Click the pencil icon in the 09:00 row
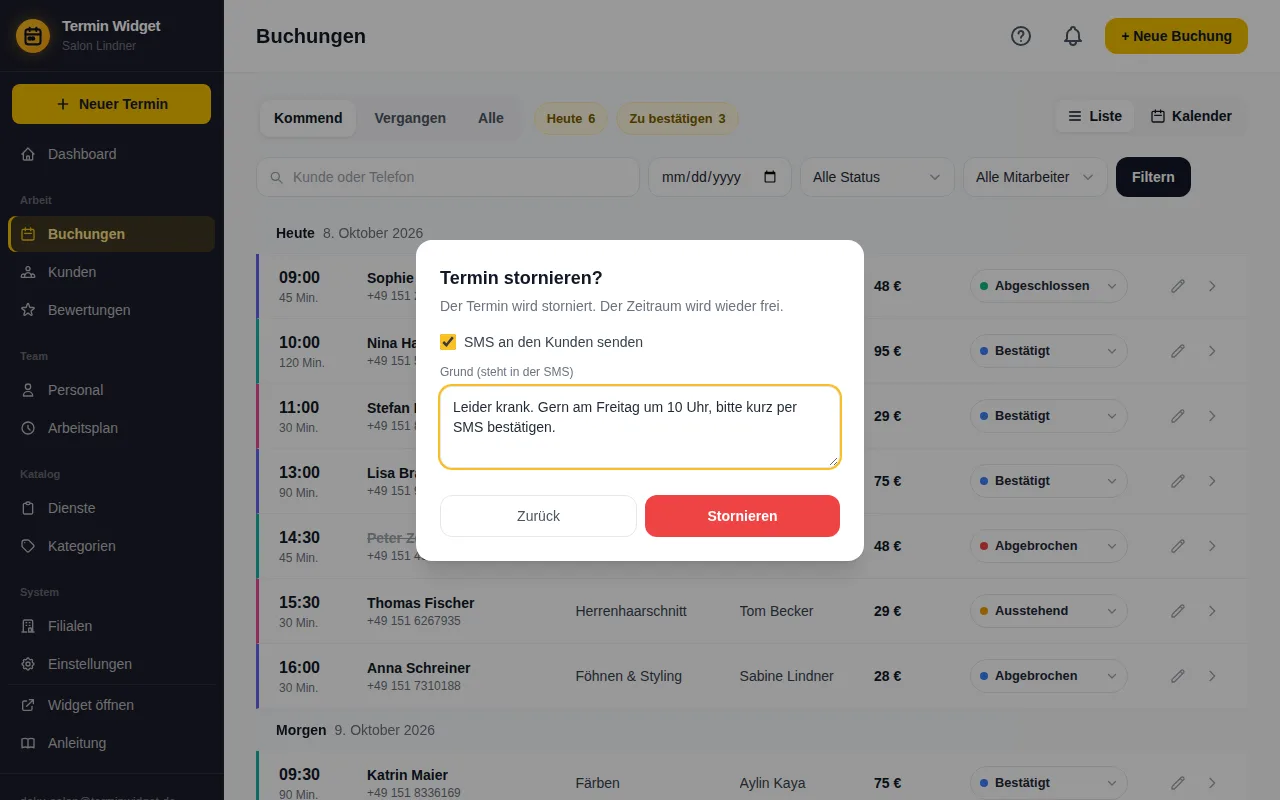The width and height of the screenshot is (1280, 800). pos(1178,286)
